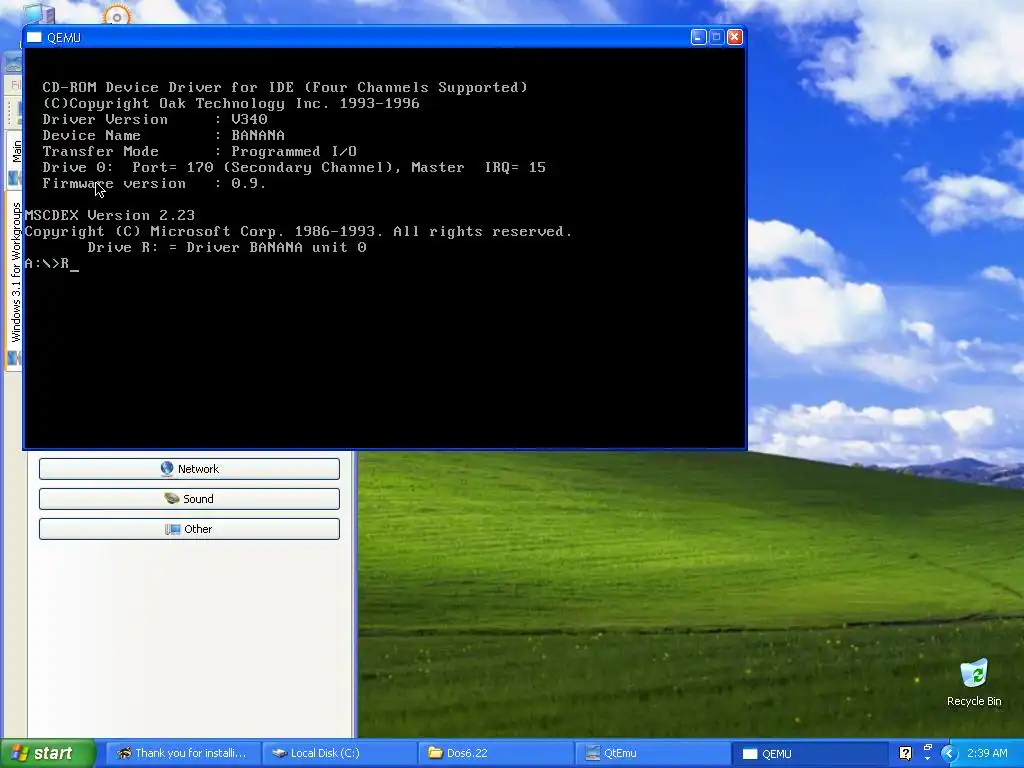
Task: Click the drive icon on Local Disk taskbar button
Action: point(280,753)
